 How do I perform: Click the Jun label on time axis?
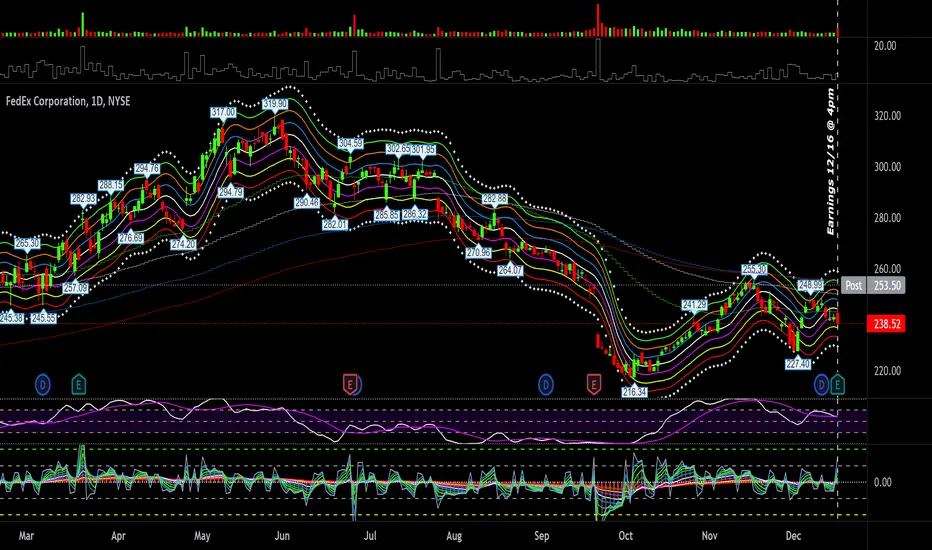(x=282, y=536)
